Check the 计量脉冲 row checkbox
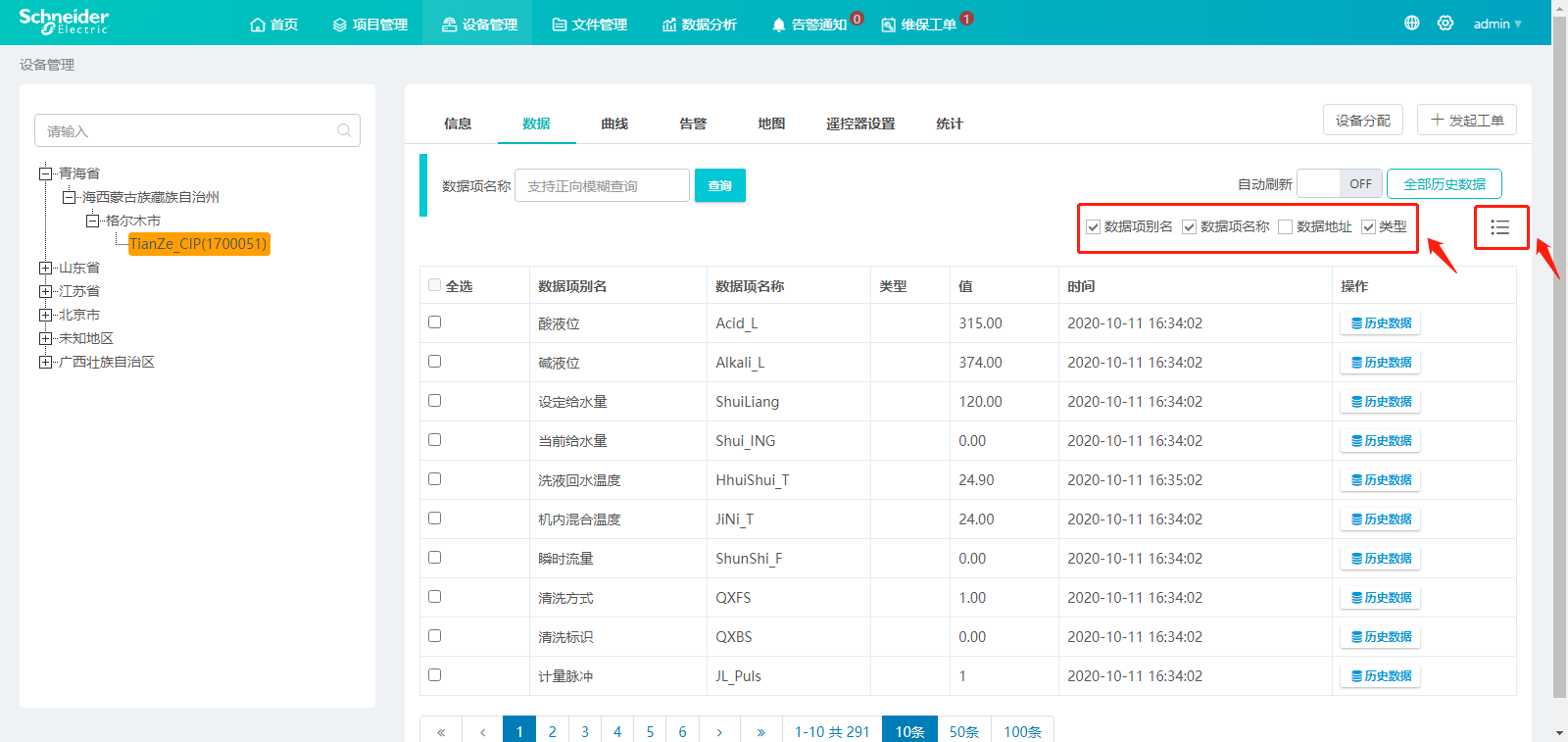This screenshot has height=742, width=1568. point(435,675)
